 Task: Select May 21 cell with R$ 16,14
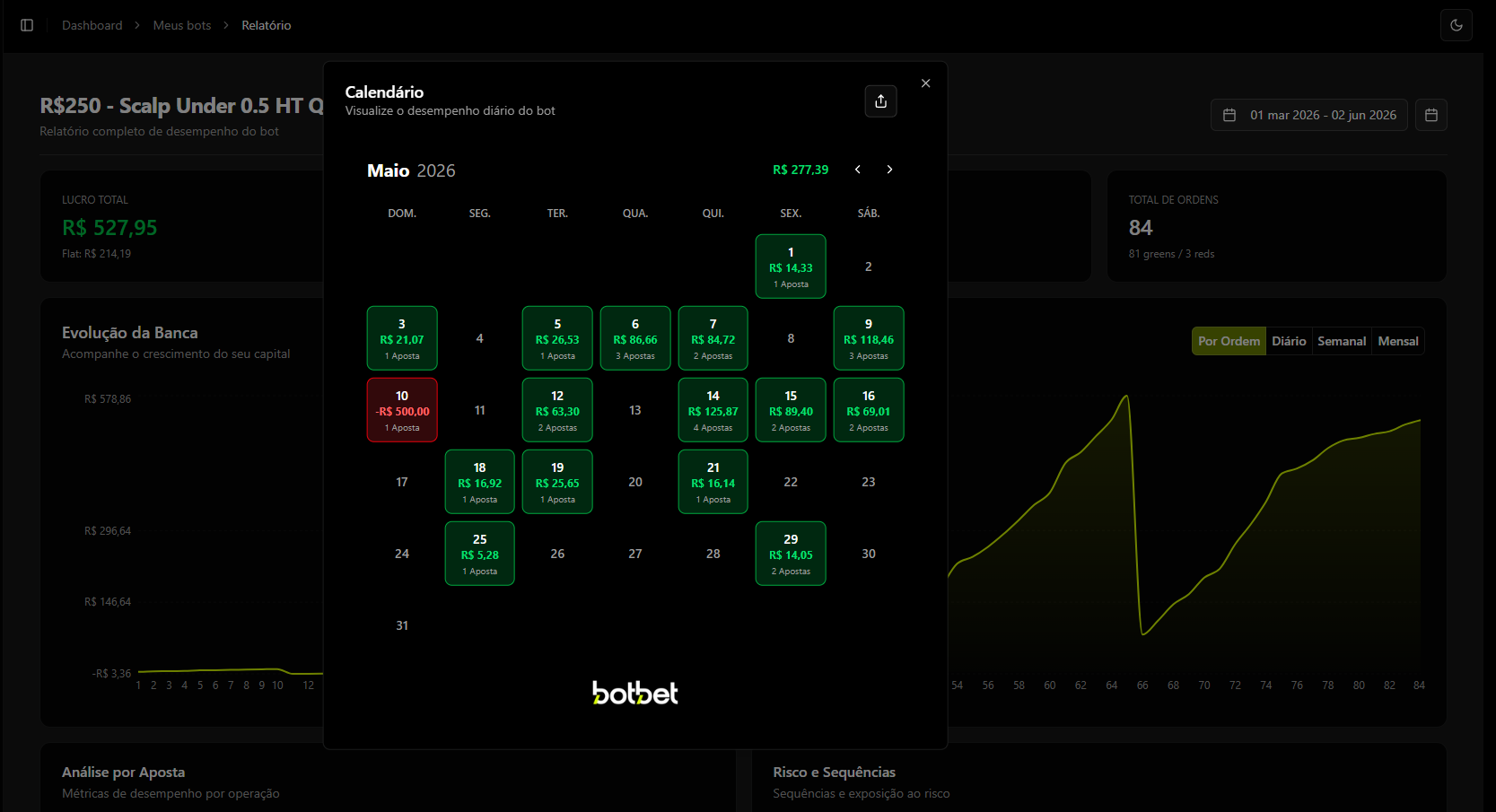tap(713, 482)
